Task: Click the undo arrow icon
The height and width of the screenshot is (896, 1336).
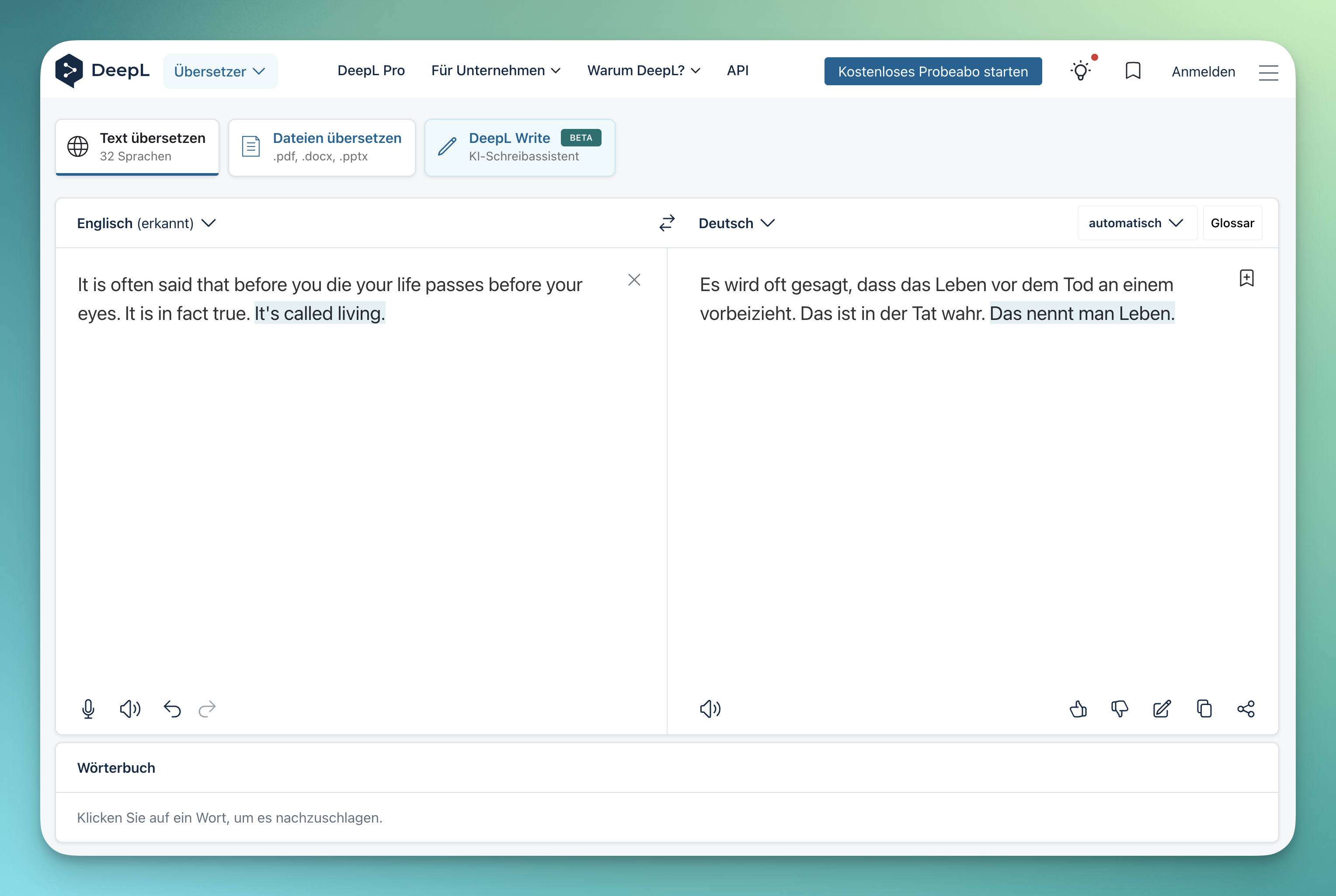Action: point(172,708)
